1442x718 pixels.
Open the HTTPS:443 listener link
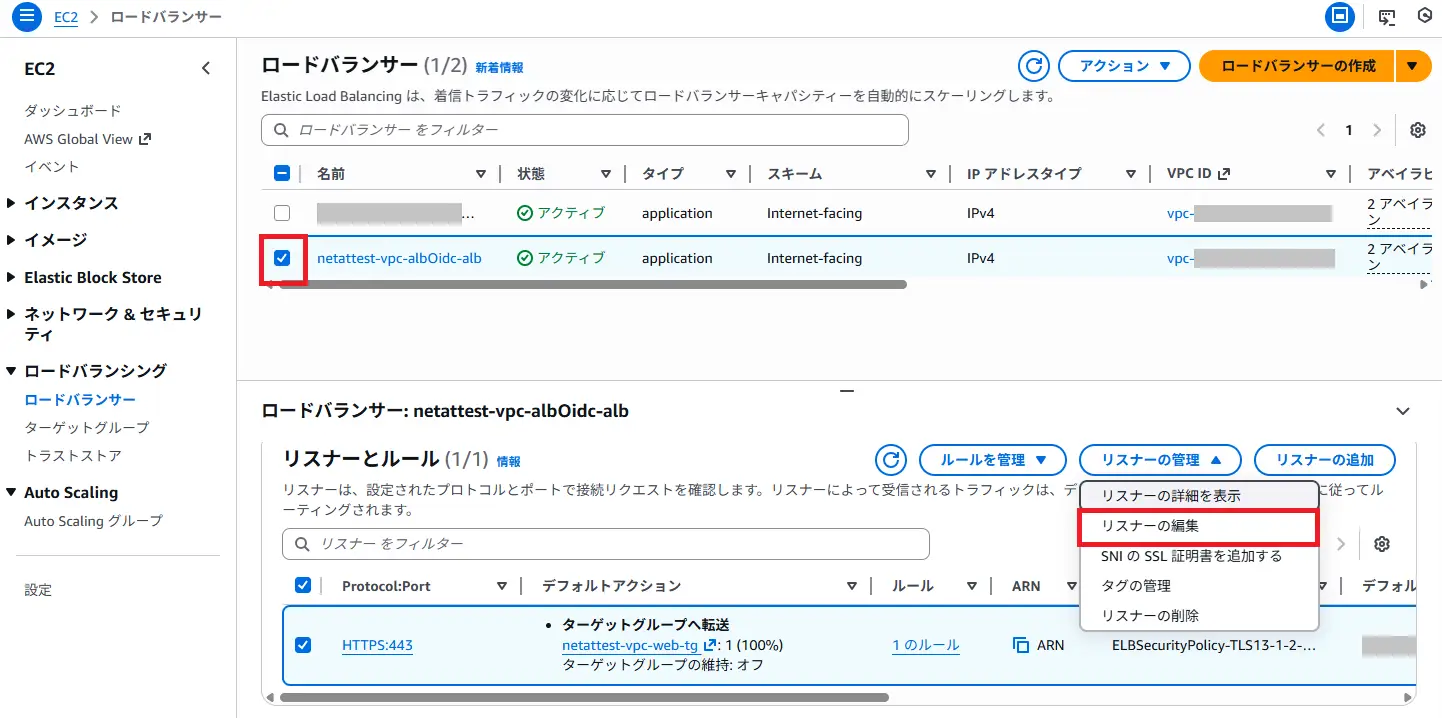[377, 645]
